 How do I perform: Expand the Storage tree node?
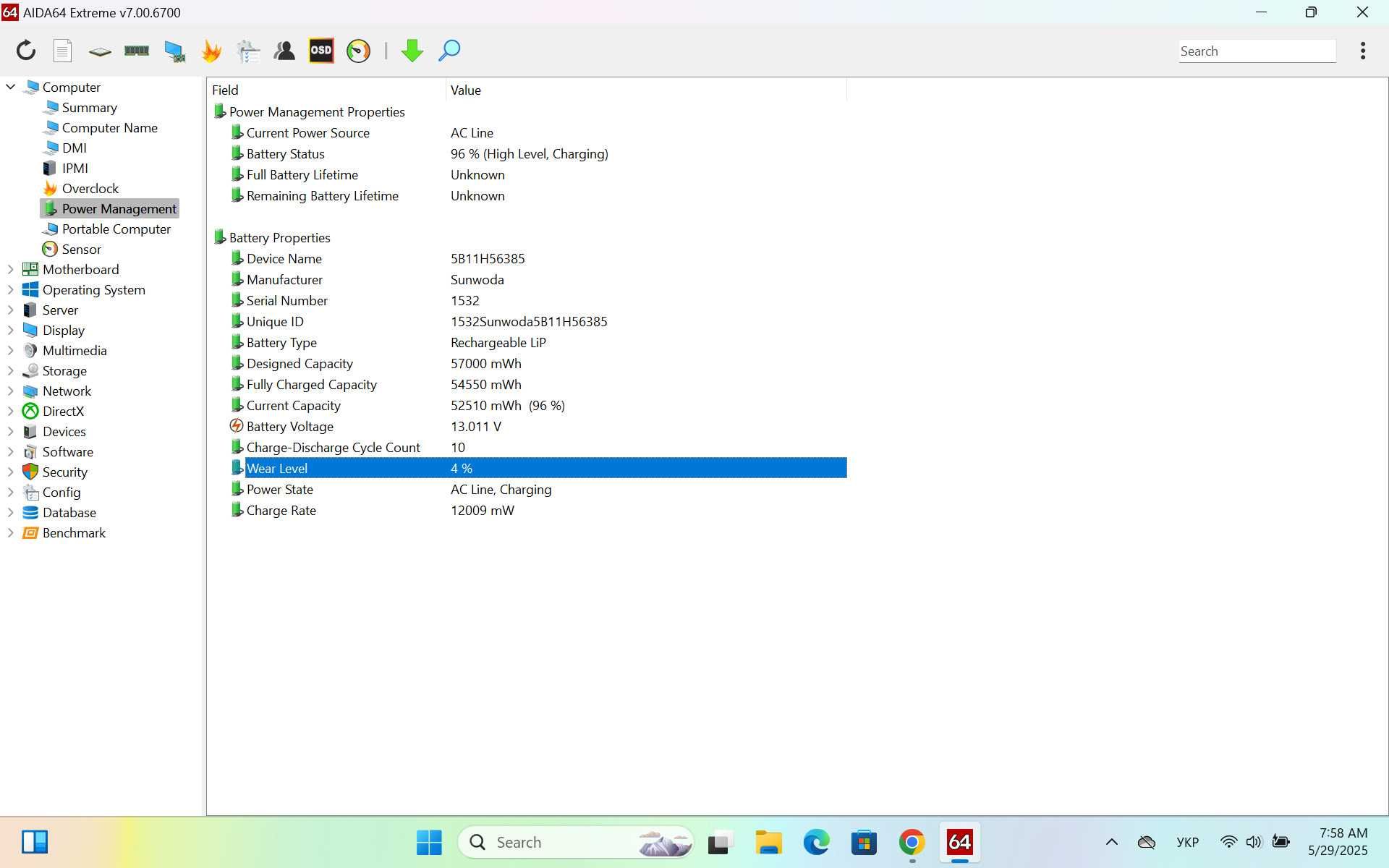click(11, 370)
